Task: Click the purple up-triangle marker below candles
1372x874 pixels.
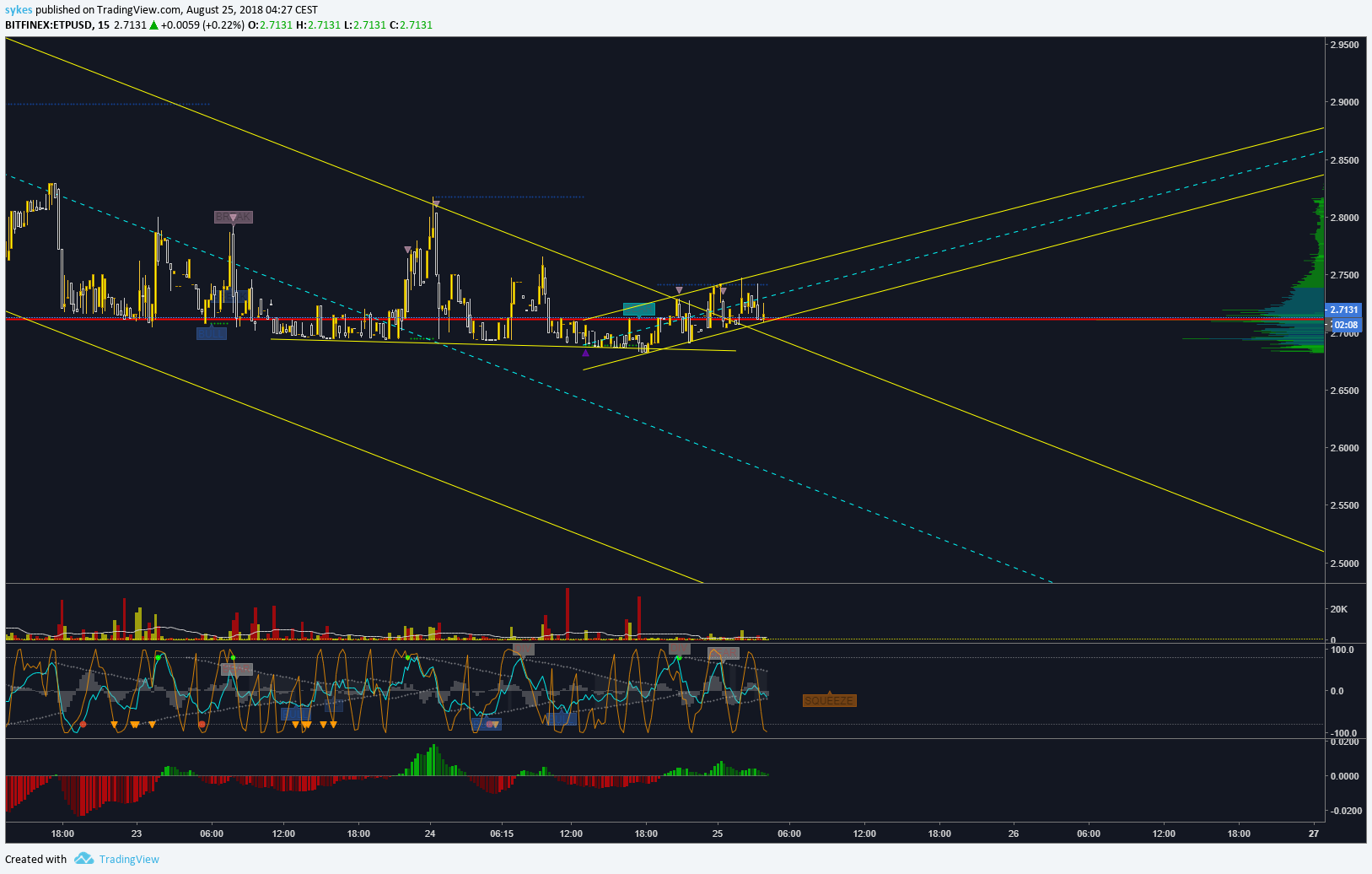Action: pyautogui.click(x=585, y=353)
